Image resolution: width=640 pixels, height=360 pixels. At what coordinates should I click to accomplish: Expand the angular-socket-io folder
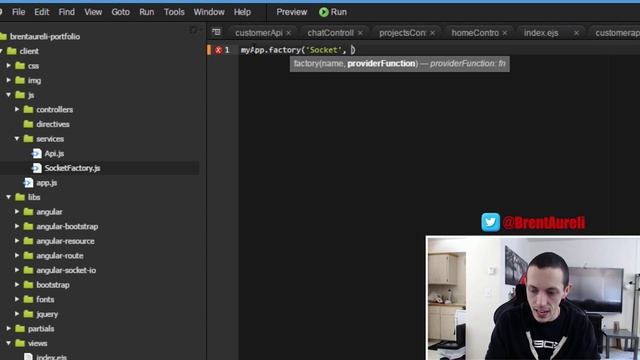pos(17,270)
